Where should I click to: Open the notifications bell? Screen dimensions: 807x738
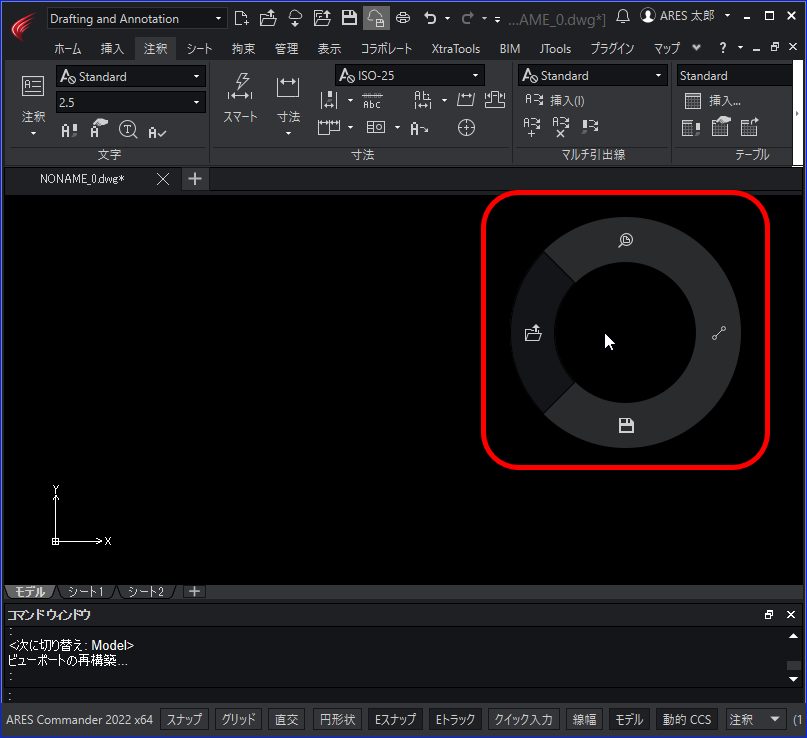point(623,17)
